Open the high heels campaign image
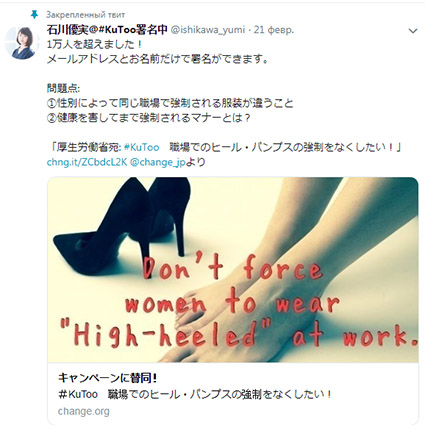This screenshot has height=425, width=425. tap(233, 269)
